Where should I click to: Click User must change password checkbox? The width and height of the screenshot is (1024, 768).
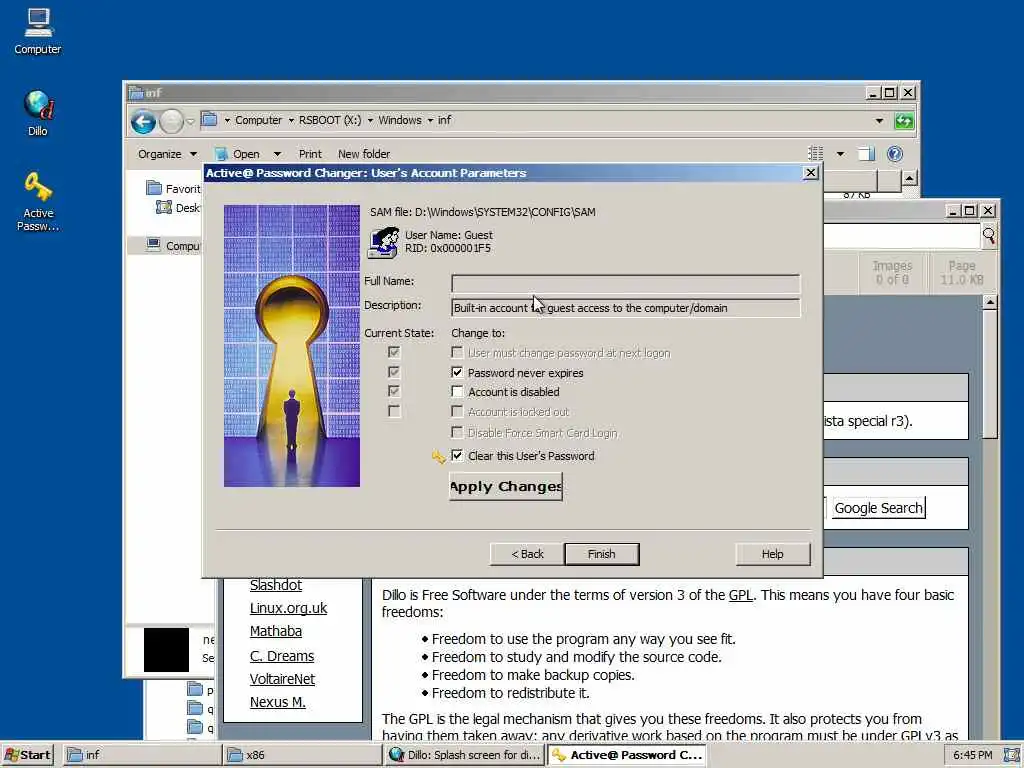457,353
